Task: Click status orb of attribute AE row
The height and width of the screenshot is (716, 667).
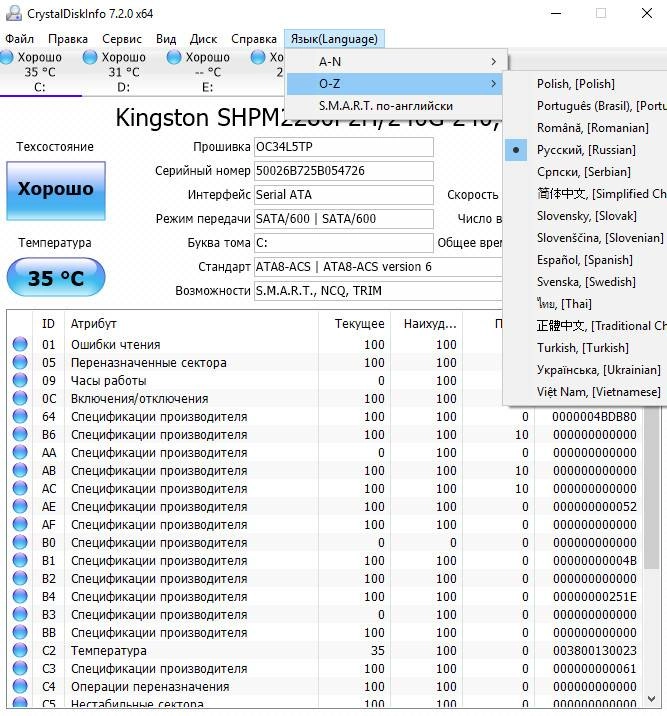Action: 20,506
